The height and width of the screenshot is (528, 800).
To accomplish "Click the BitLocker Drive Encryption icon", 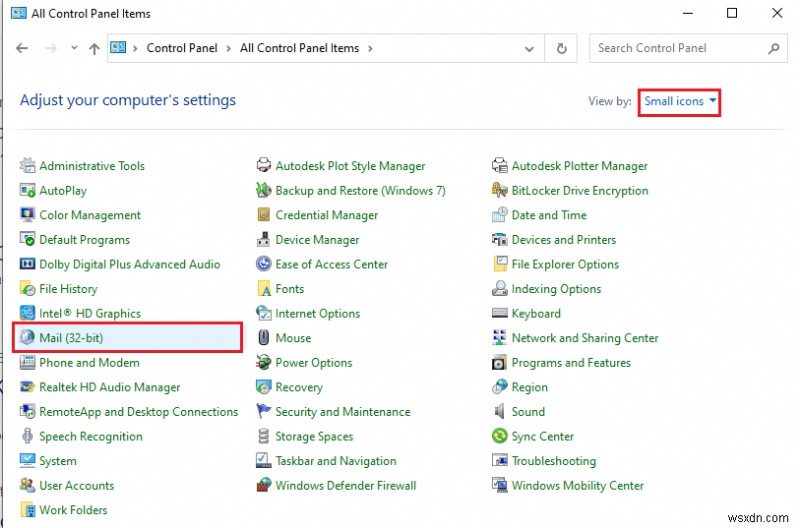I will pyautogui.click(x=499, y=190).
